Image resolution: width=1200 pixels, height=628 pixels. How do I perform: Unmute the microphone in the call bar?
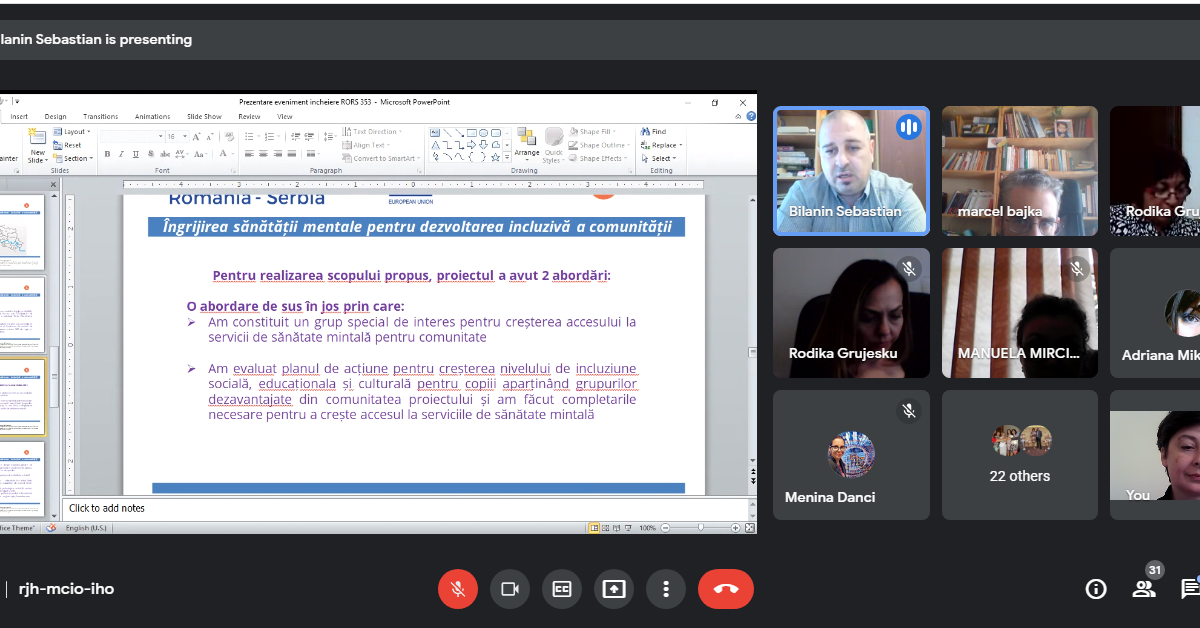(458, 589)
